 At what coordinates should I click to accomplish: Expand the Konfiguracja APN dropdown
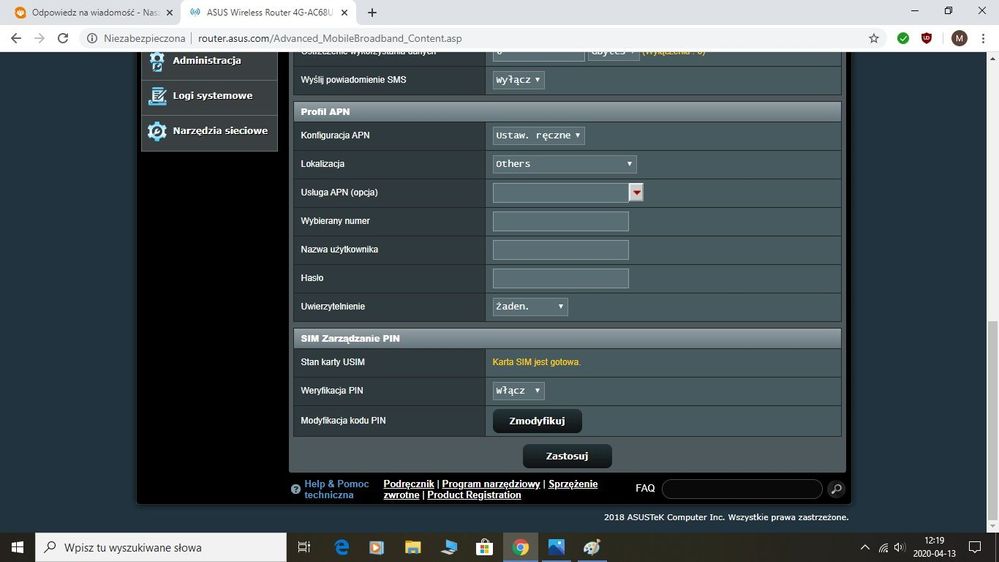click(x=539, y=135)
